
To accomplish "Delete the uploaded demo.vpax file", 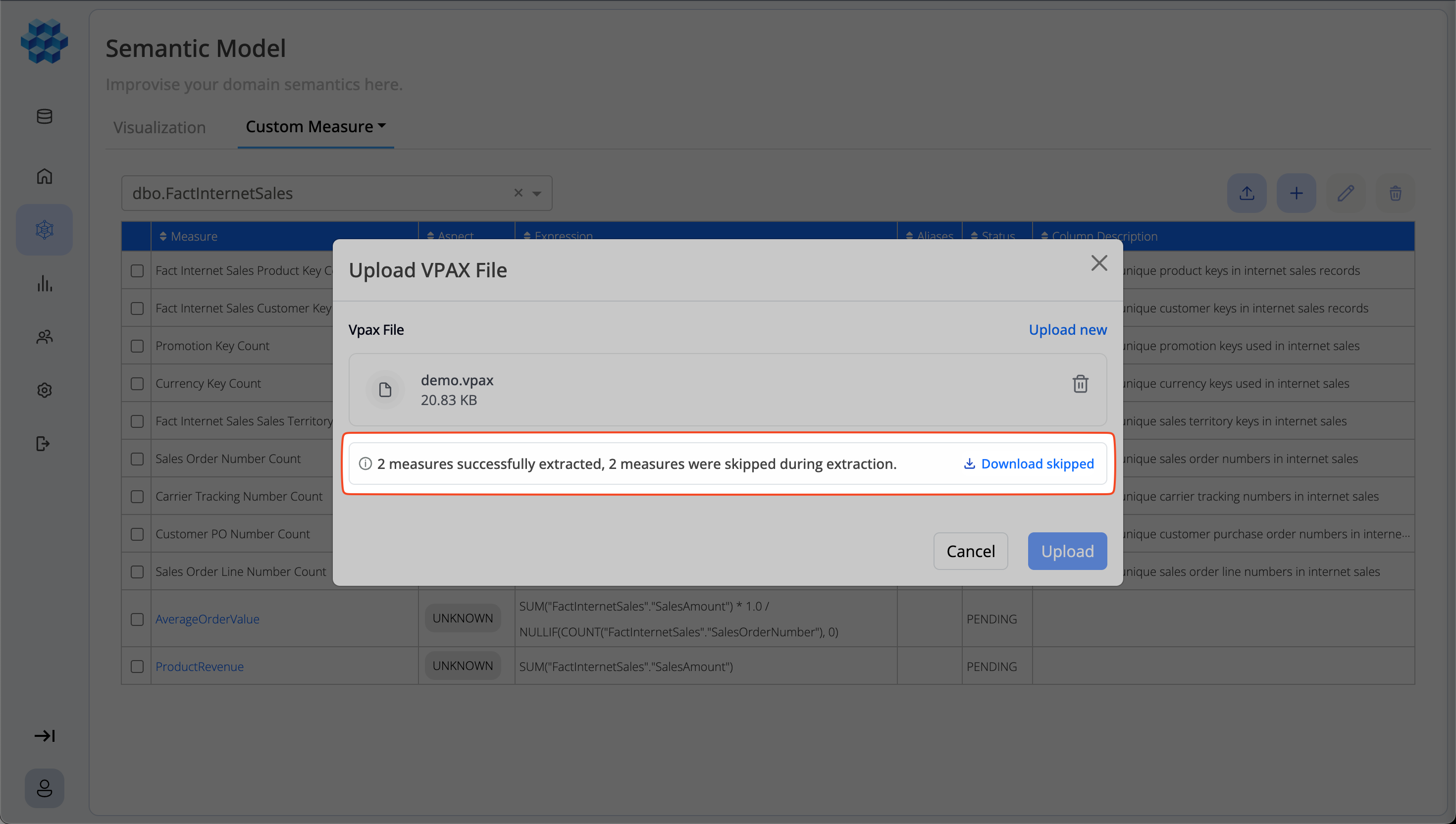I will (1081, 384).
